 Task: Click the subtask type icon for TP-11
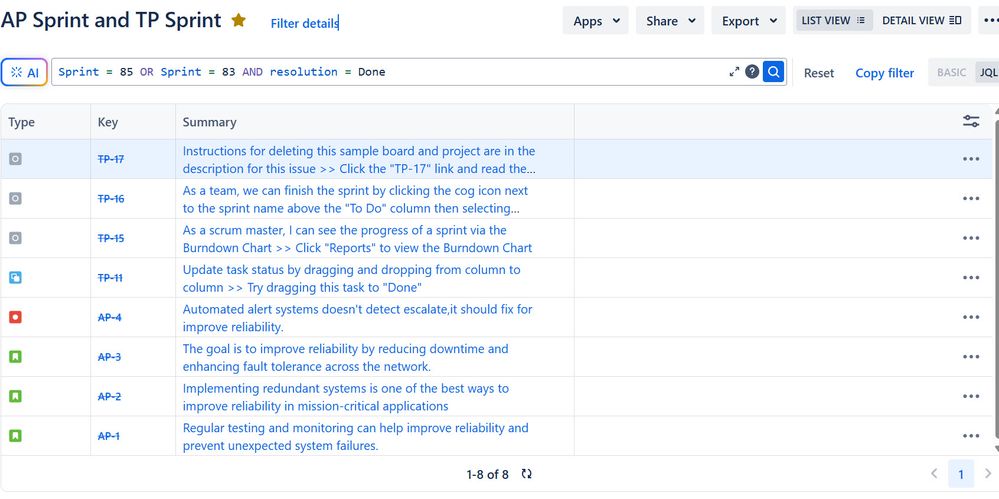15,277
